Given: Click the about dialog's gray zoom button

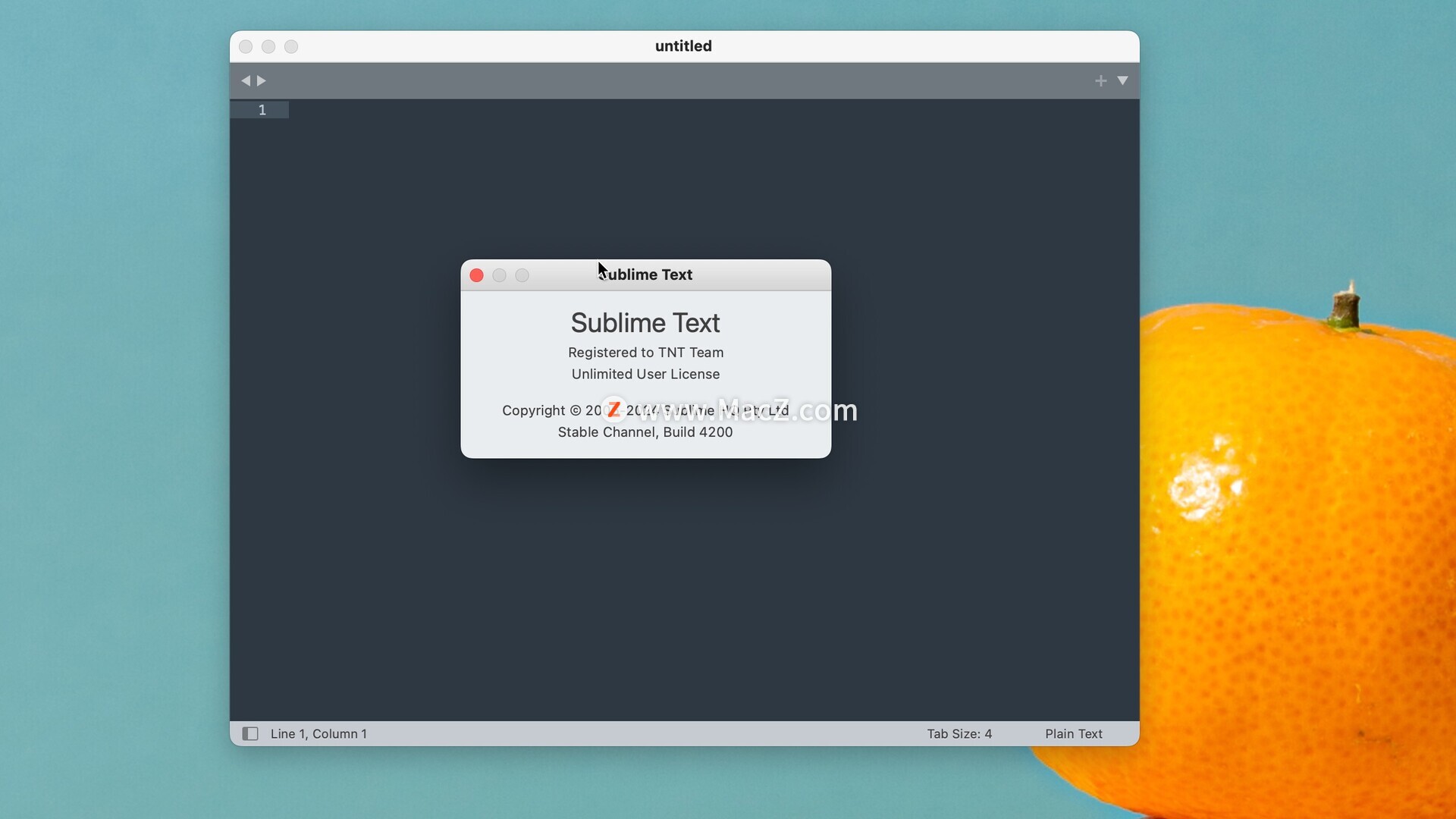Looking at the screenshot, I should click(x=522, y=275).
